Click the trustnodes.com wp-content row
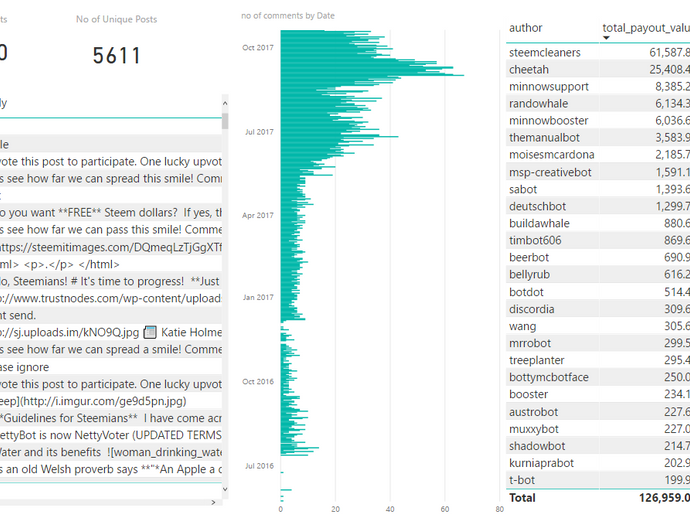The width and height of the screenshot is (690, 518). point(111,298)
